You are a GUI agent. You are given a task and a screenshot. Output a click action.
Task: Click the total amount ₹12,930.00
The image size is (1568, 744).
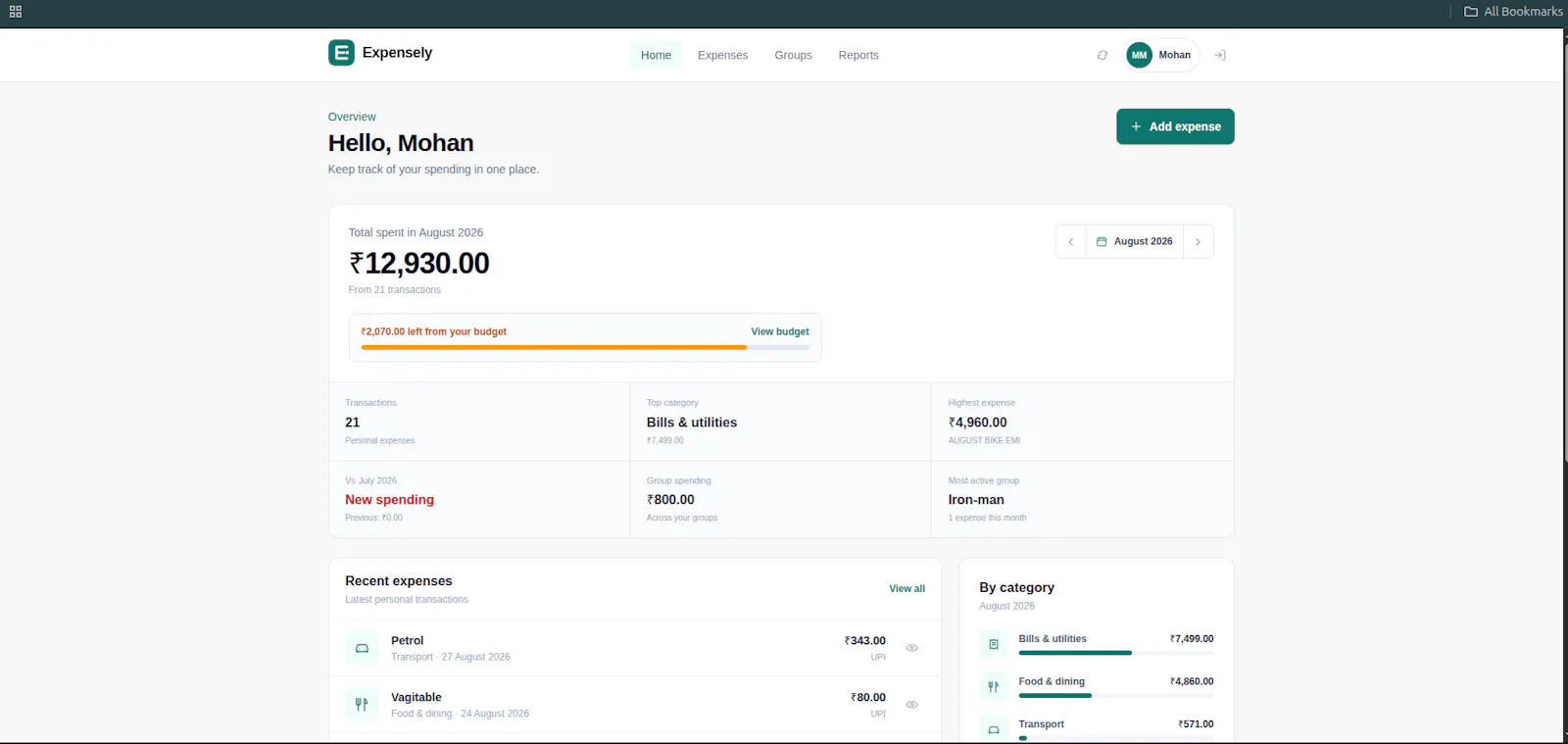(x=418, y=264)
